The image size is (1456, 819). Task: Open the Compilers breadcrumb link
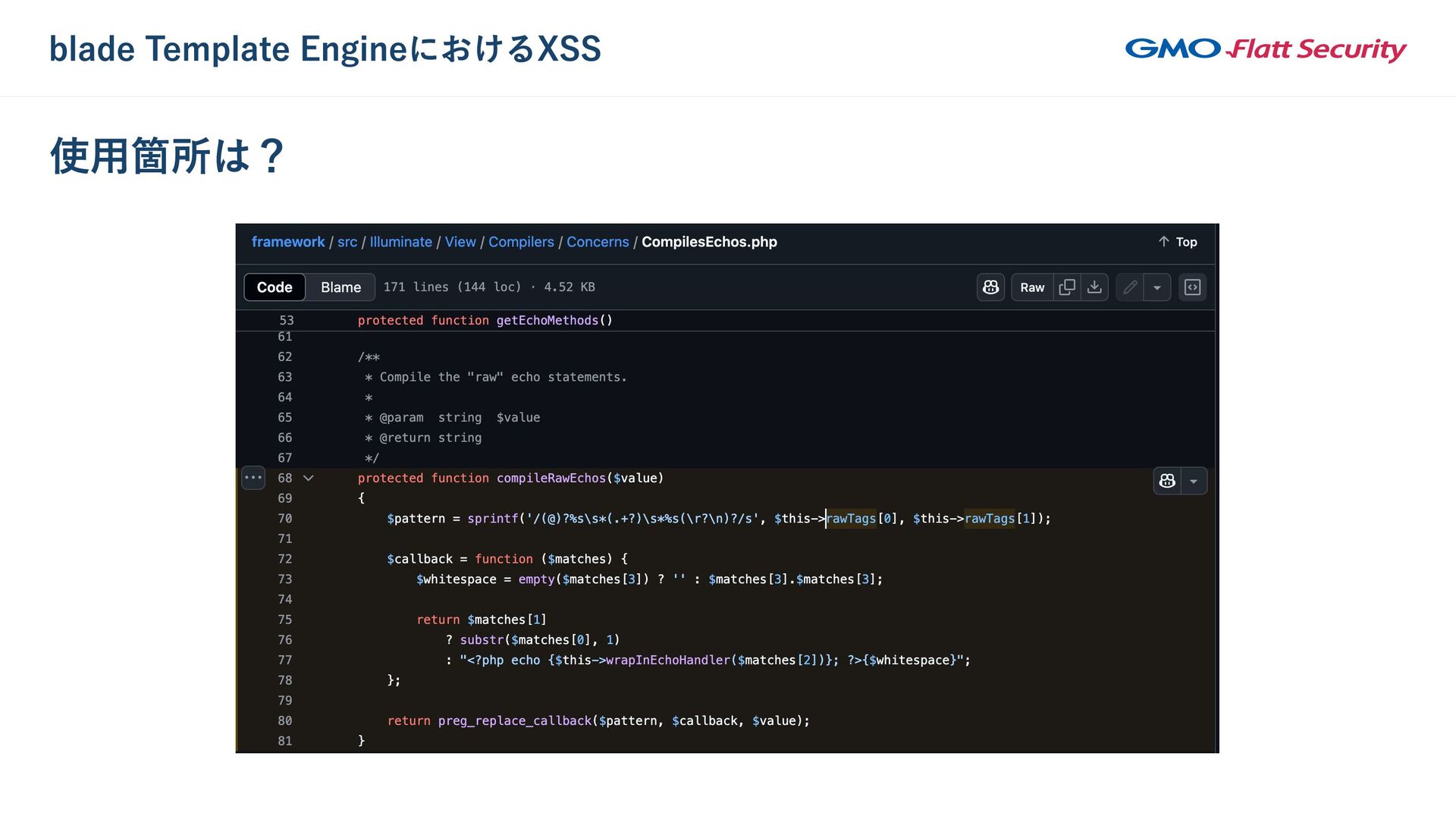[521, 242]
